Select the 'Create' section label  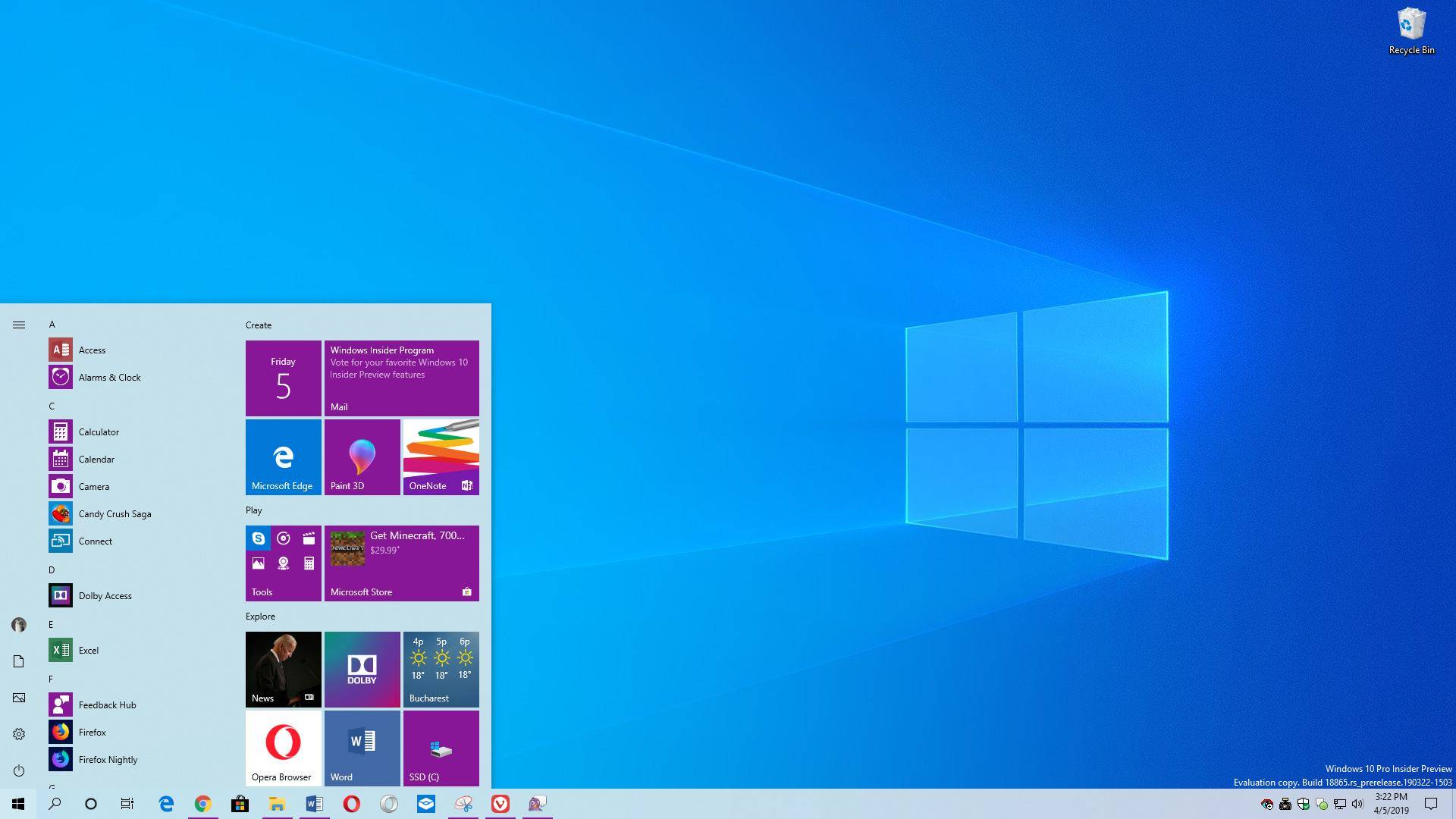[x=258, y=324]
